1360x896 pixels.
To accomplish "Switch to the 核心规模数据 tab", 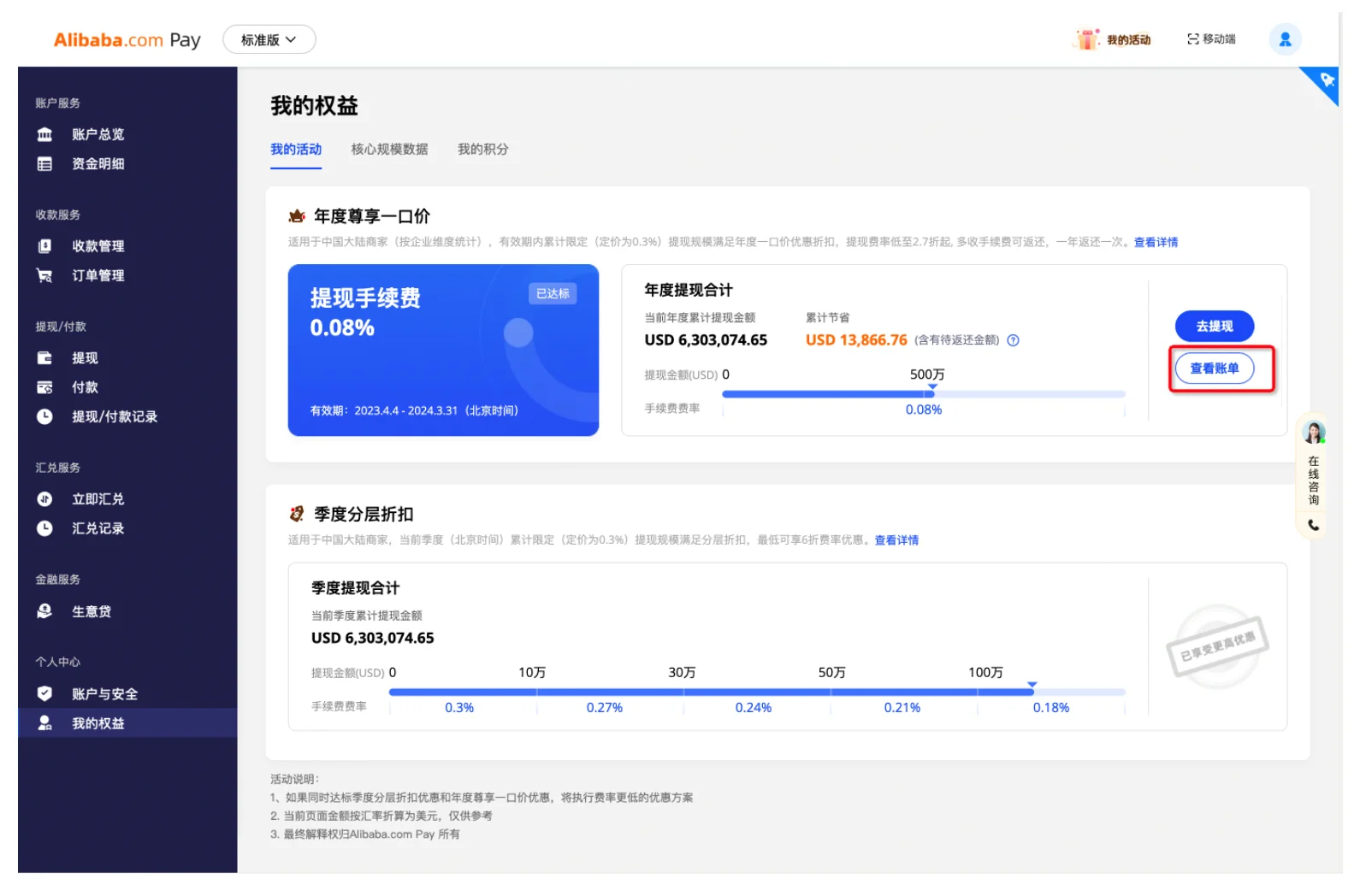I will 389,150.
